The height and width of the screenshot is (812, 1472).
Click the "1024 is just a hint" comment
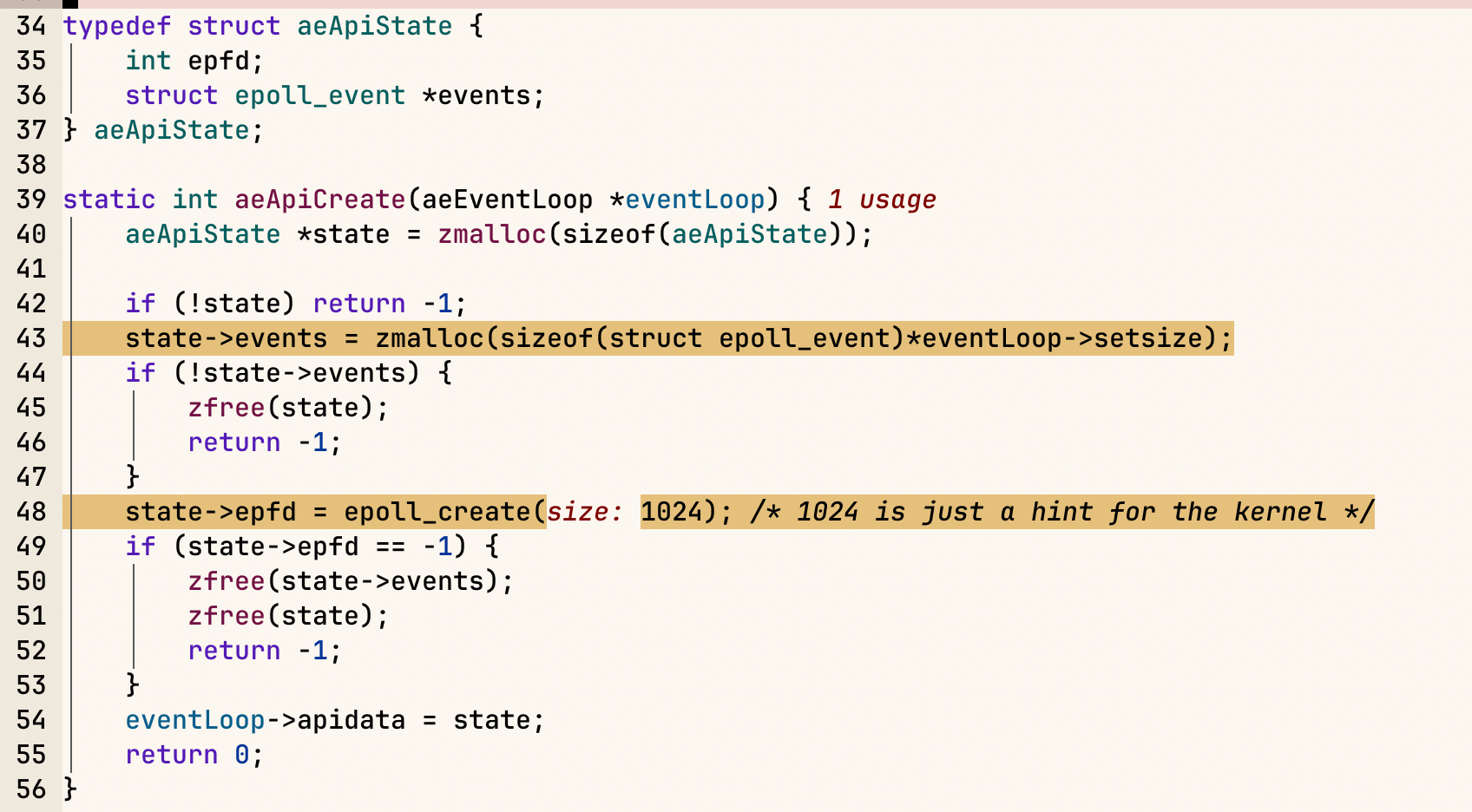[1061, 512]
